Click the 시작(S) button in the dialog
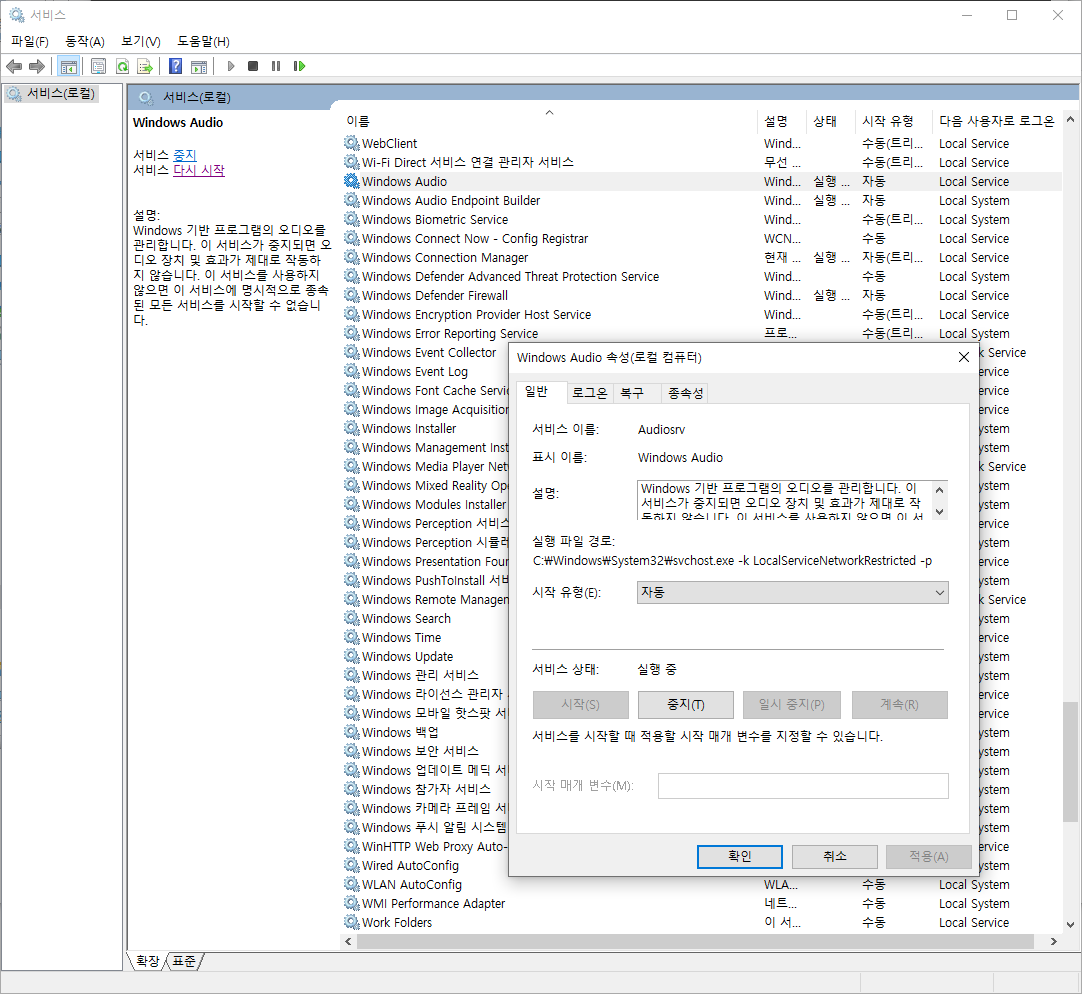 point(581,705)
